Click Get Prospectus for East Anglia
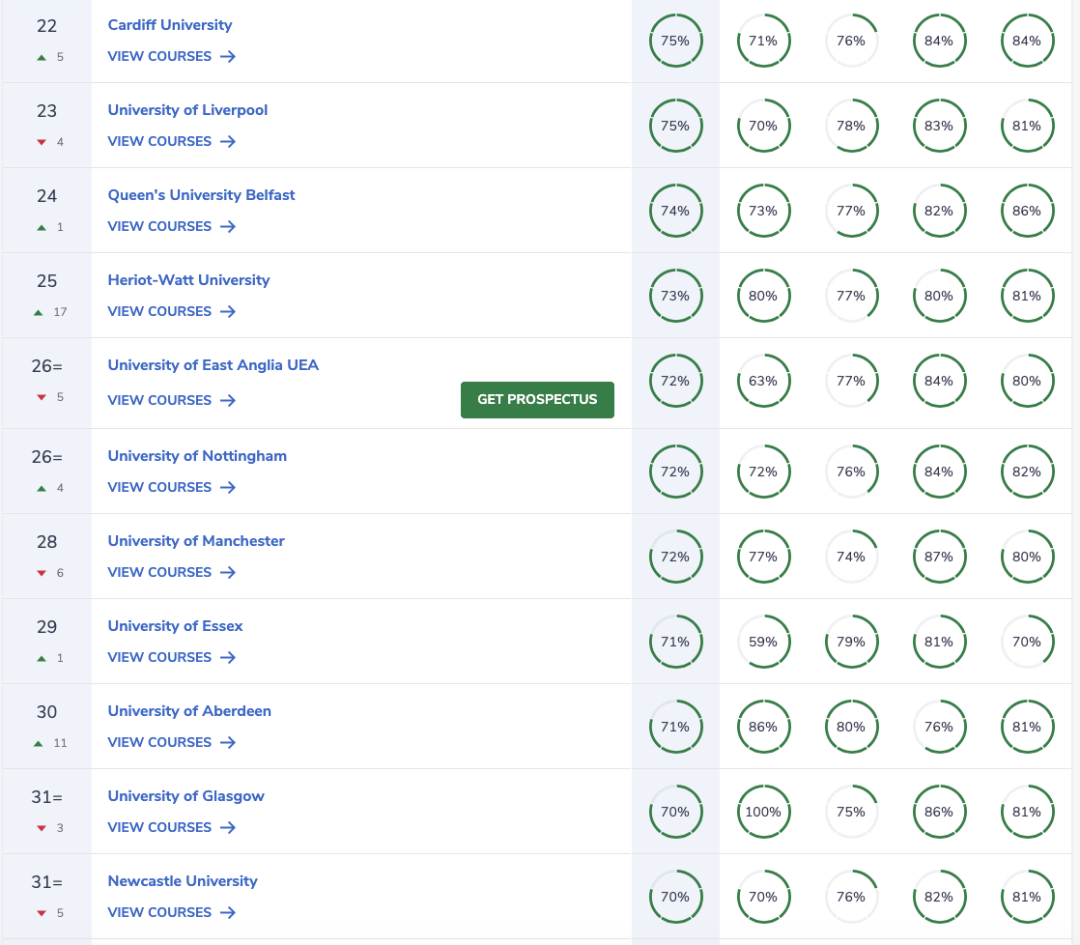Viewport: 1080px width, 945px height. [537, 399]
